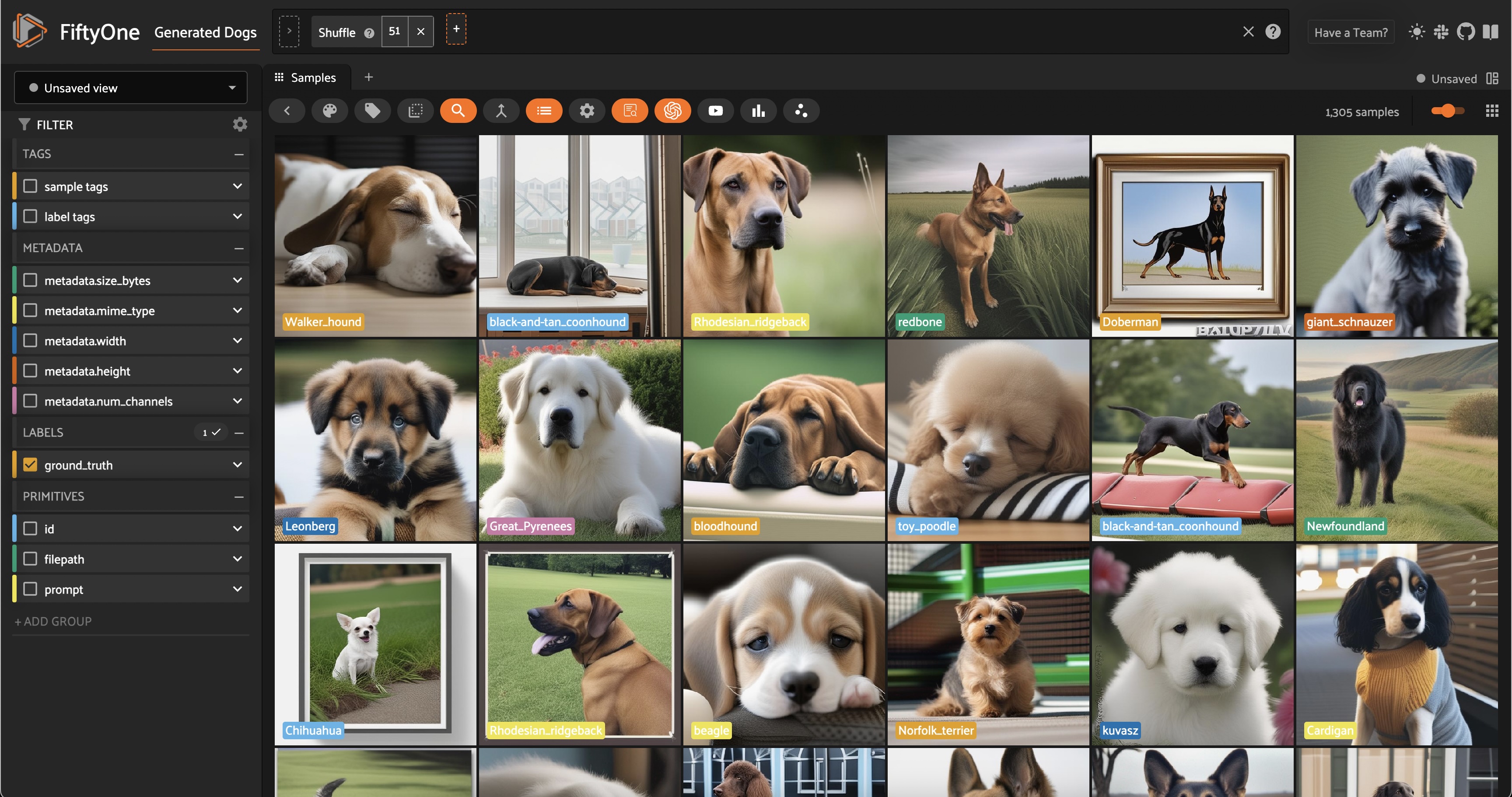Click the LABELS 1 selected badge
The width and height of the screenshot is (1512, 797).
click(x=211, y=432)
